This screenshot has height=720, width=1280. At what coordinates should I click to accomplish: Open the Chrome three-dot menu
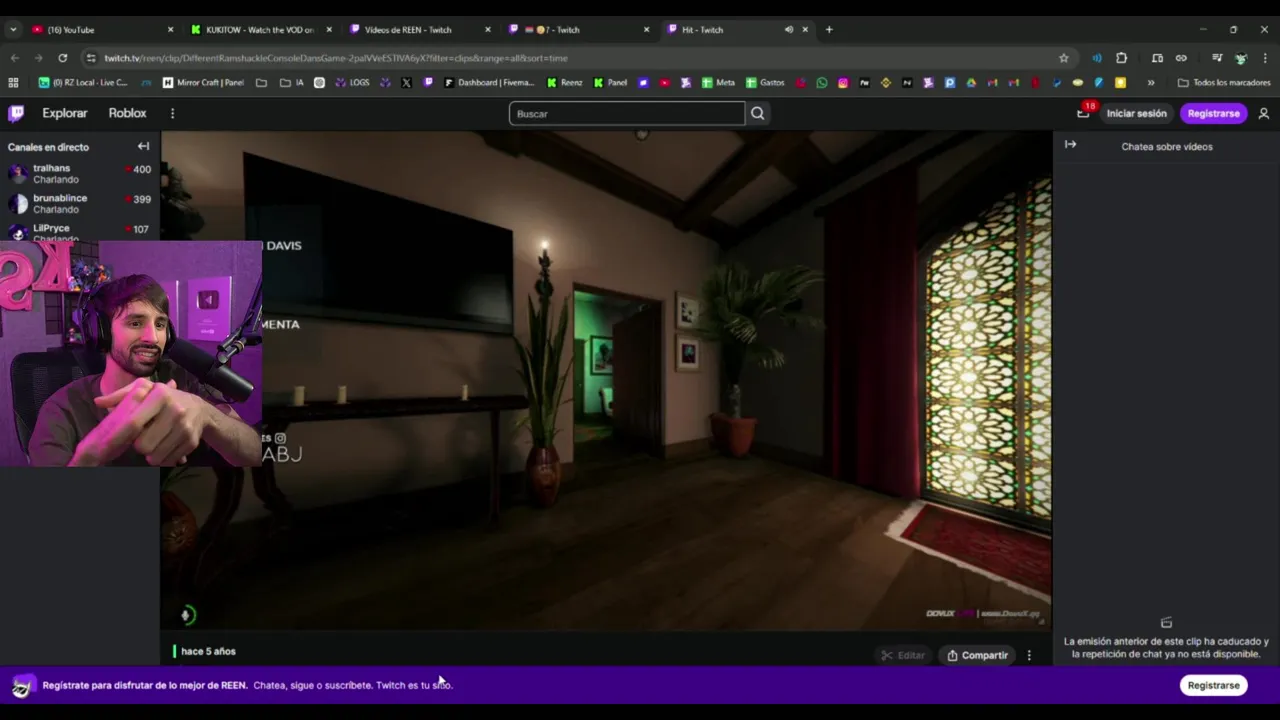point(1265,58)
